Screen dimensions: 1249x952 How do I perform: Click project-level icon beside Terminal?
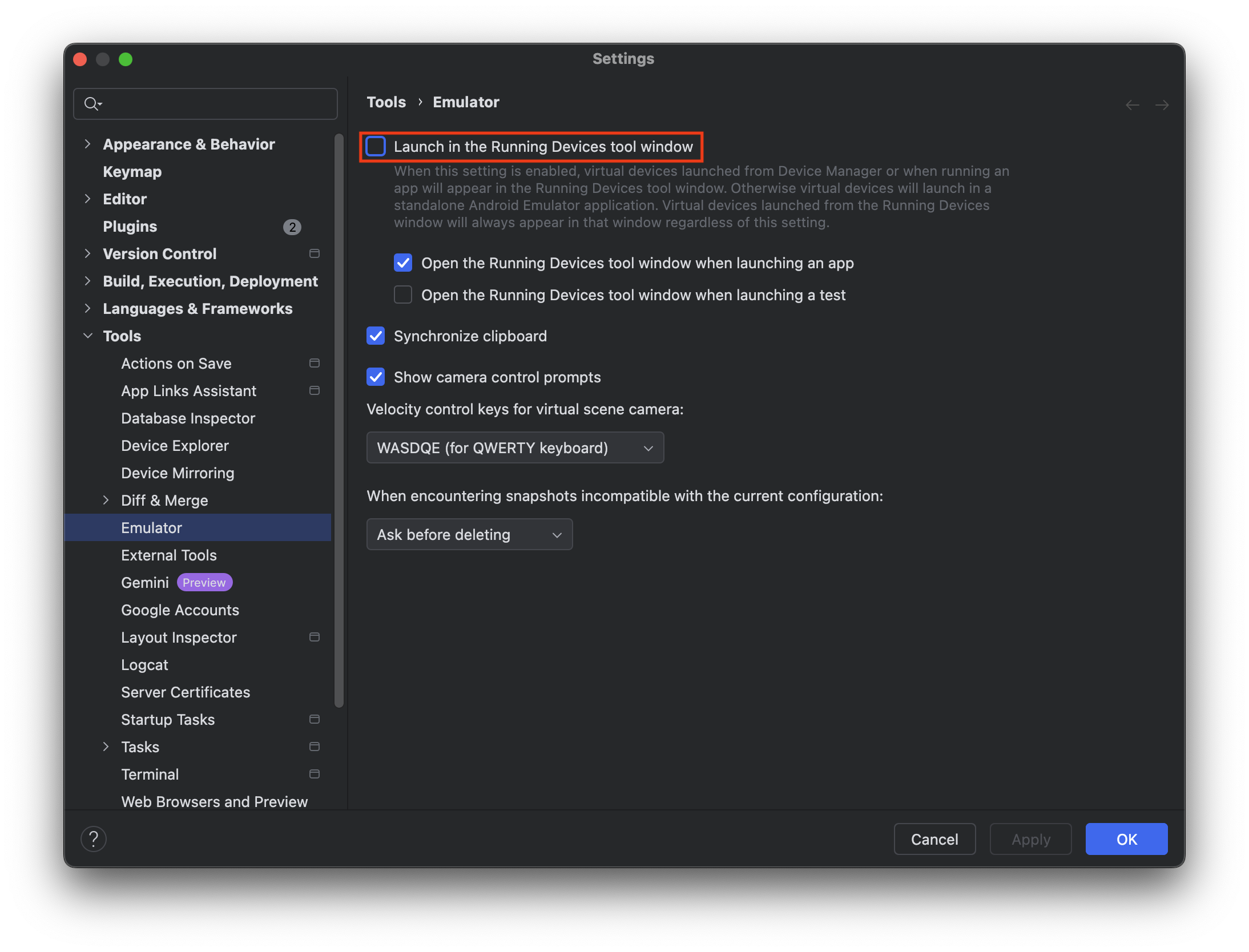tap(314, 774)
